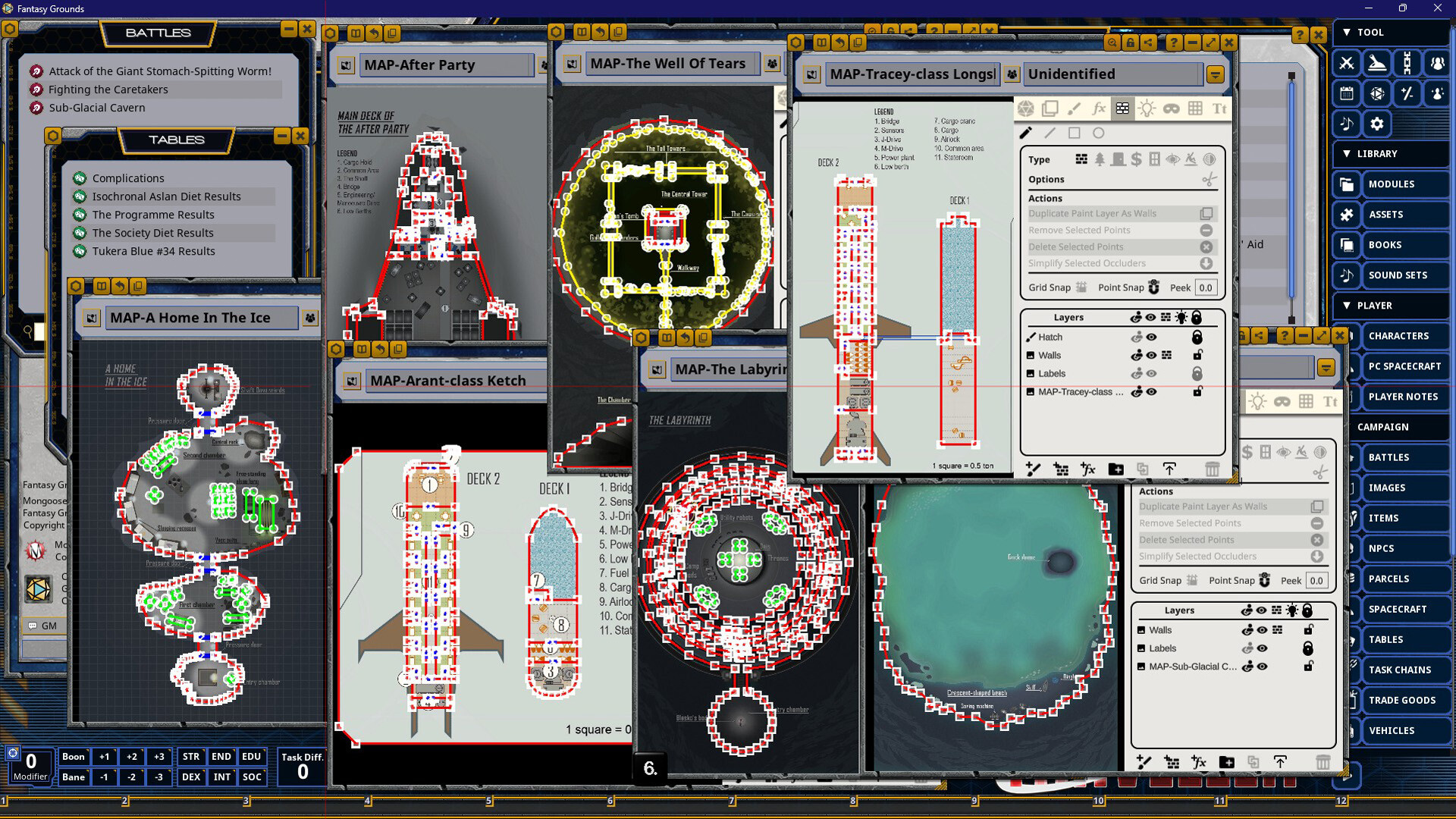The width and height of the screenshot is (1456, 819).
Task: Collapse the TOOL panel header
Action: [1348, 33]
